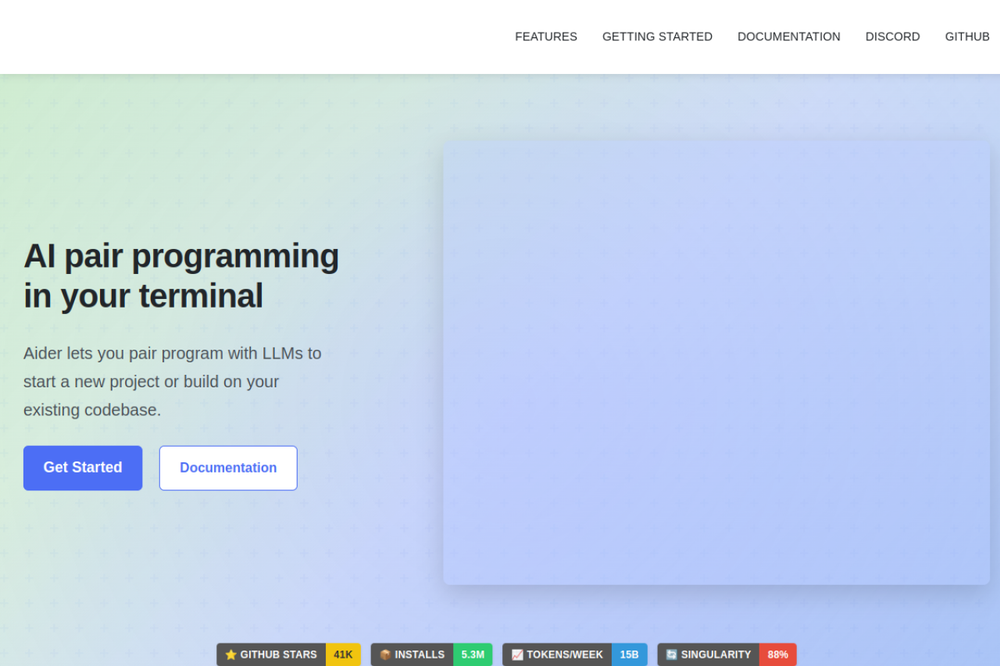Image resolution: width=1000 pixels, height=666 pixels.
Task: Open the Installs 5.3M badge
Action: (431, 655)
